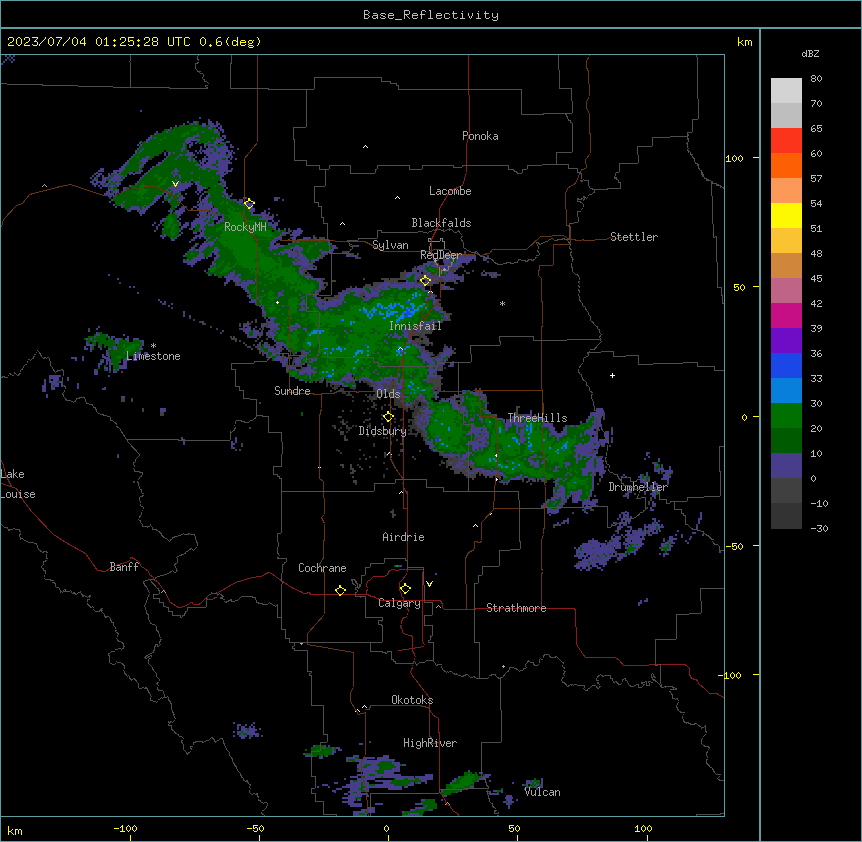The image size is (862, 842).
Task: Click the RedDeer city label
Action: tap(441, 255)
